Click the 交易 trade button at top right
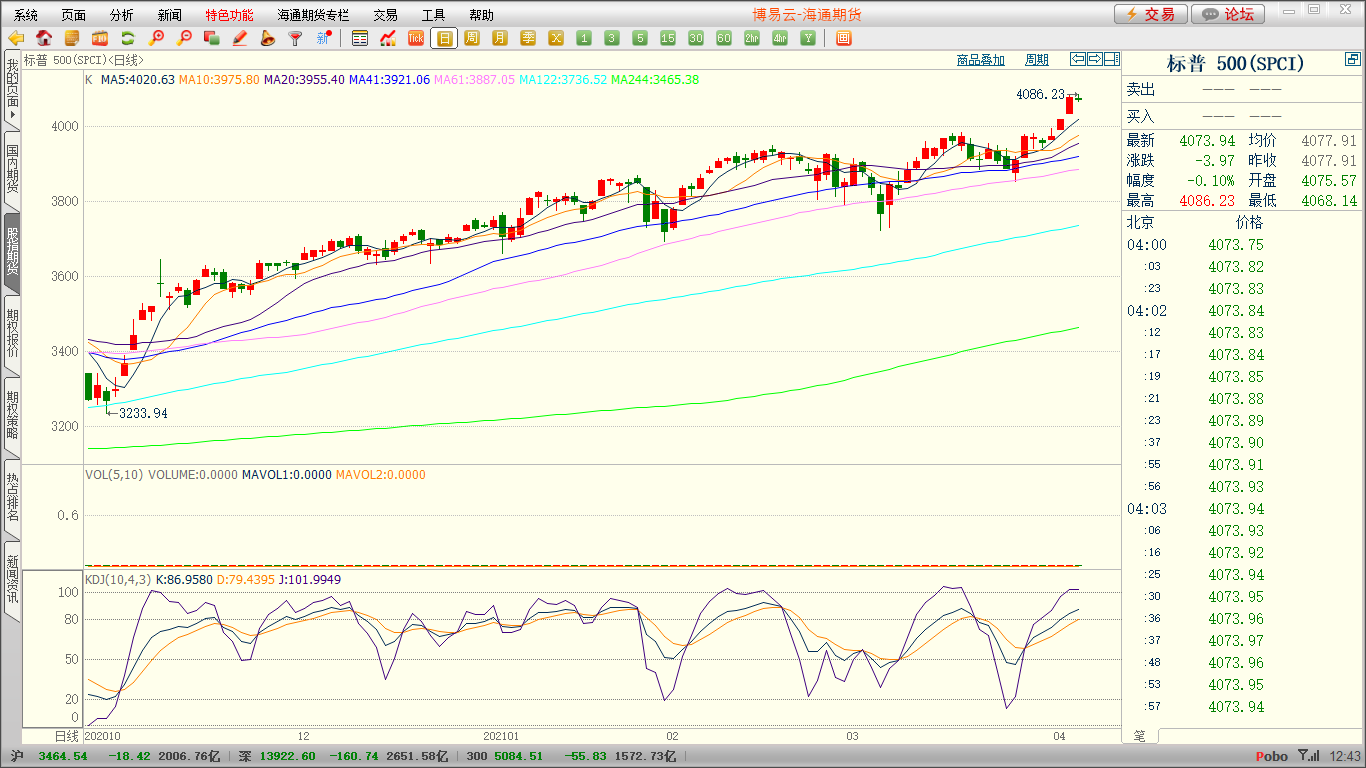 (1151, 14)
